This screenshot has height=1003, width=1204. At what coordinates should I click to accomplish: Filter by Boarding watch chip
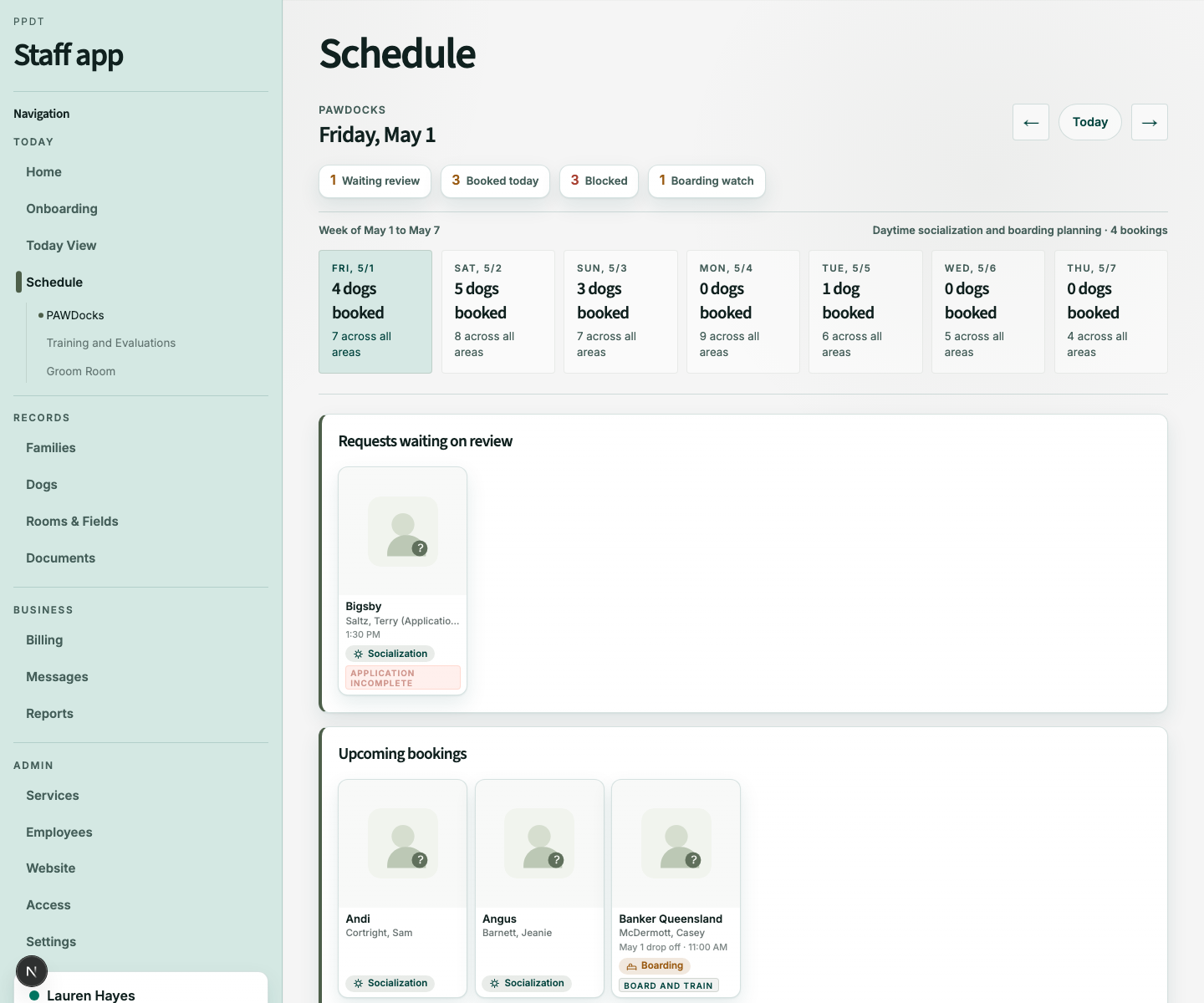[707, 181]
